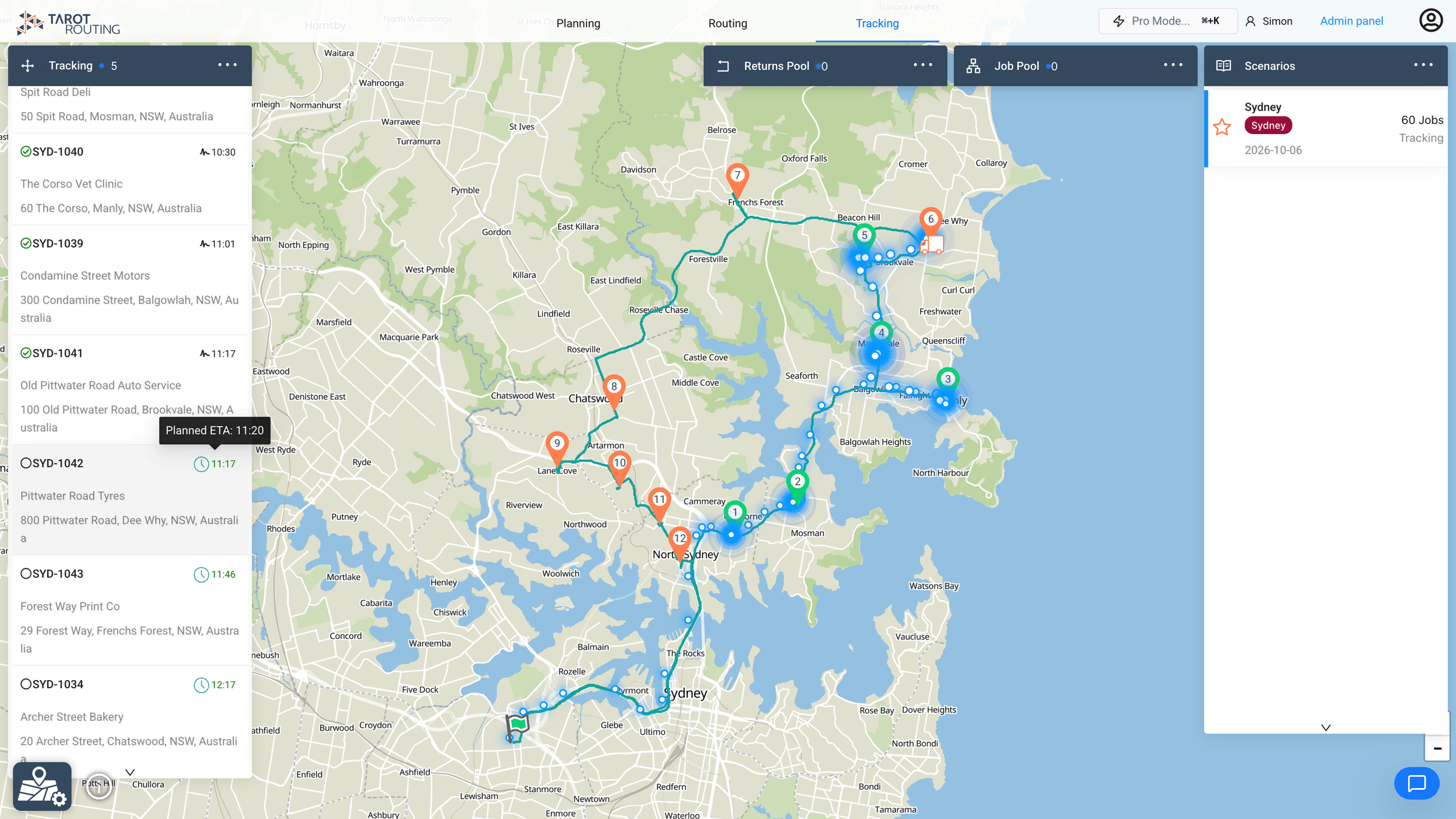
Task: Click the arrival time icon for SYD-1040
Action: [204, 152]
